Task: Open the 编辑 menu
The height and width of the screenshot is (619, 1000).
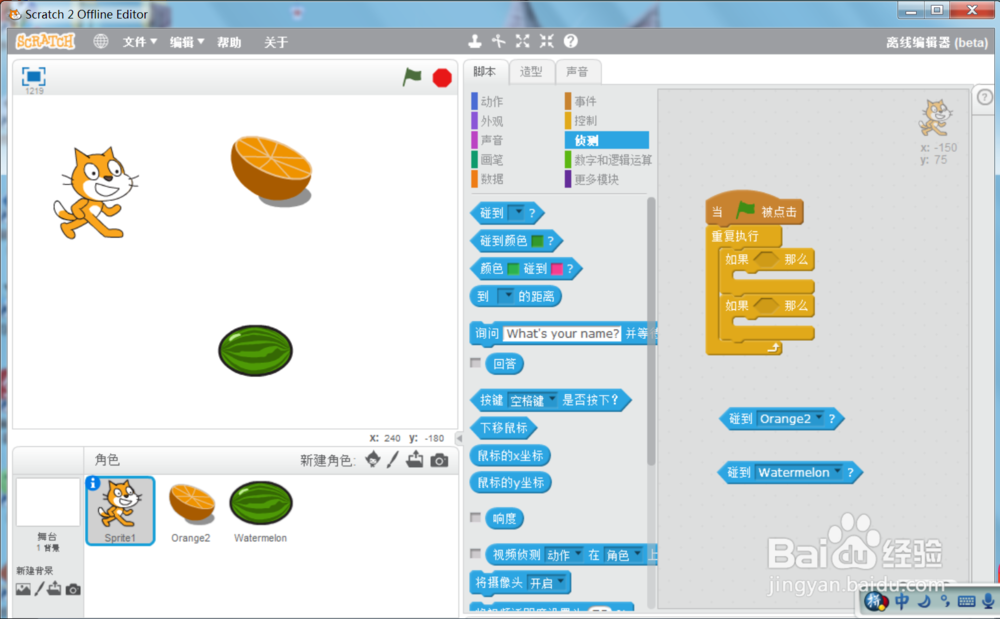Action: click(x=187, y=42)
